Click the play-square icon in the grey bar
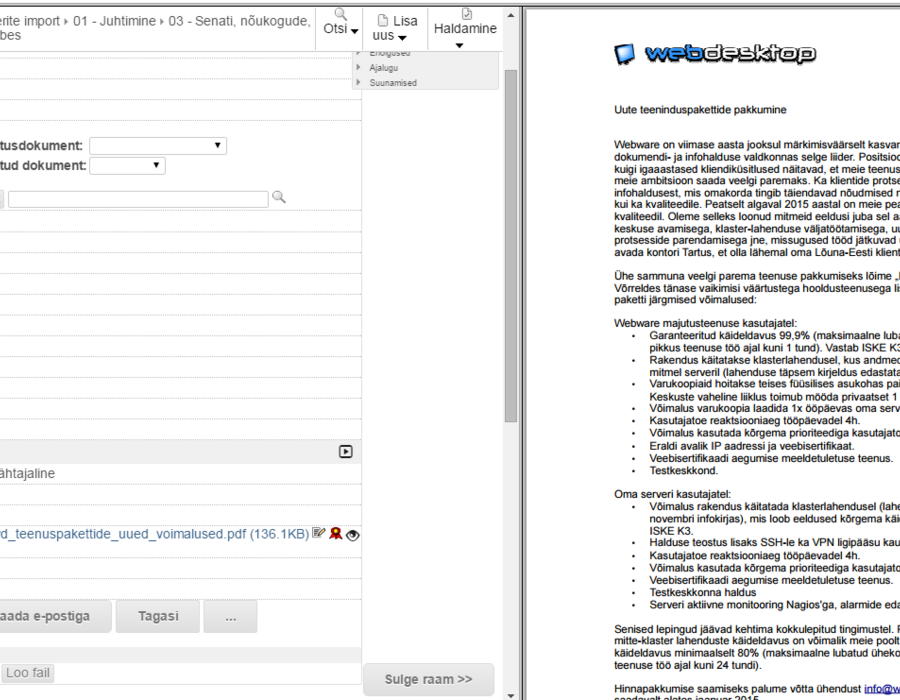The image size is (900, 700). 346,452
